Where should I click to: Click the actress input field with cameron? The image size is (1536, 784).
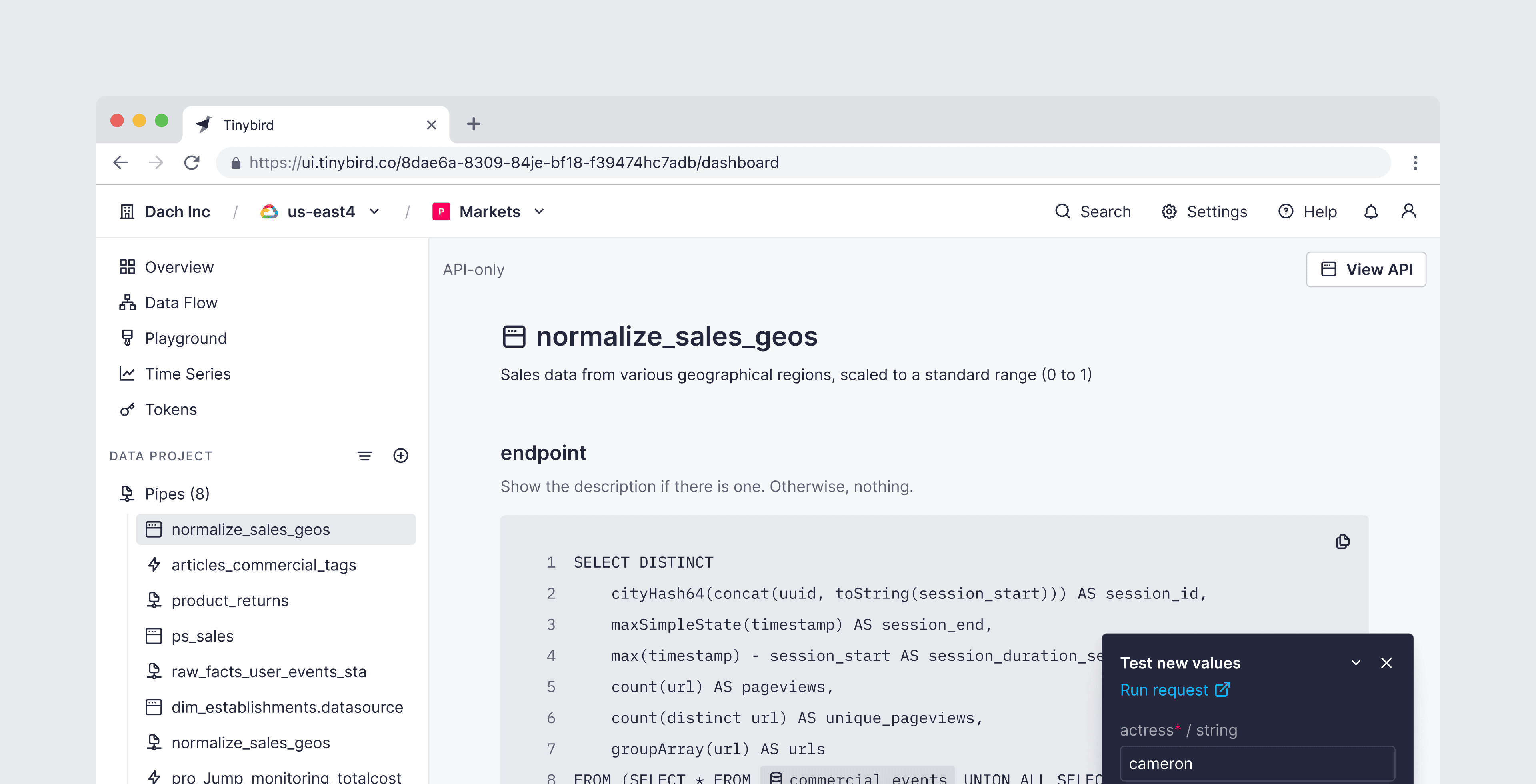tap(1257, 764)
